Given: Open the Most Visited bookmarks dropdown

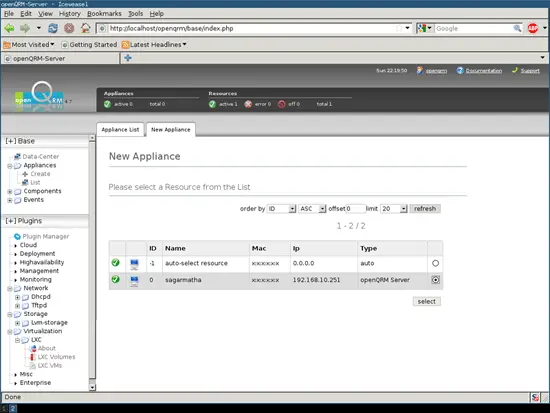Looking at the screenshot, I should click(29, 45).
